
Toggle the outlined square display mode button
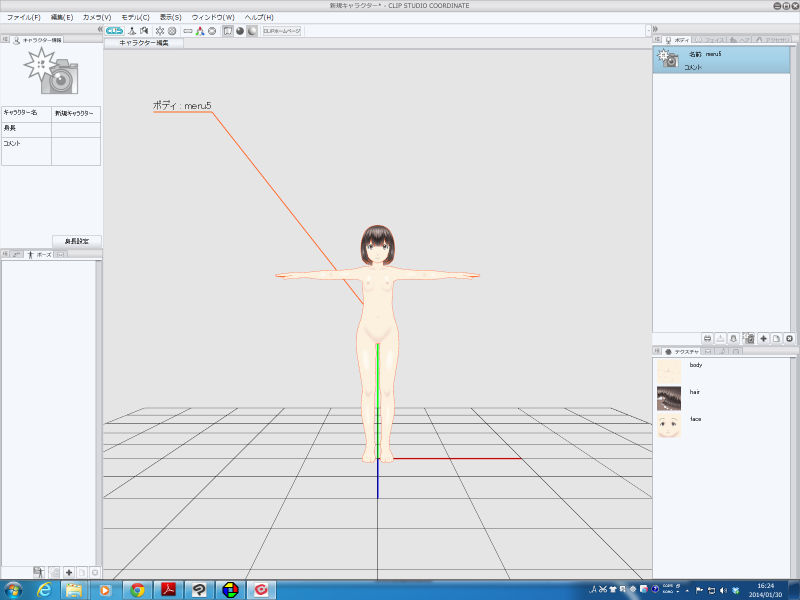228,31
